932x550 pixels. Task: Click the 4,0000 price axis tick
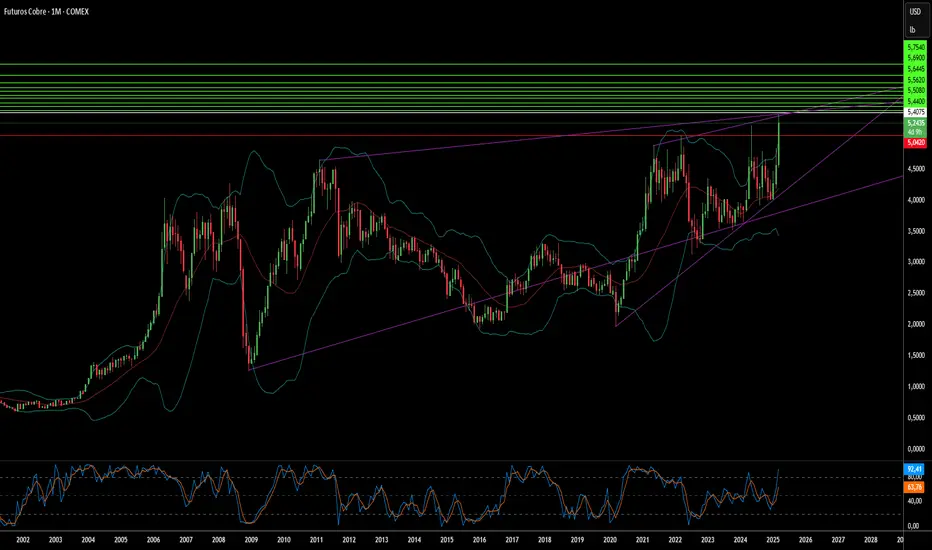pos(915,200)
